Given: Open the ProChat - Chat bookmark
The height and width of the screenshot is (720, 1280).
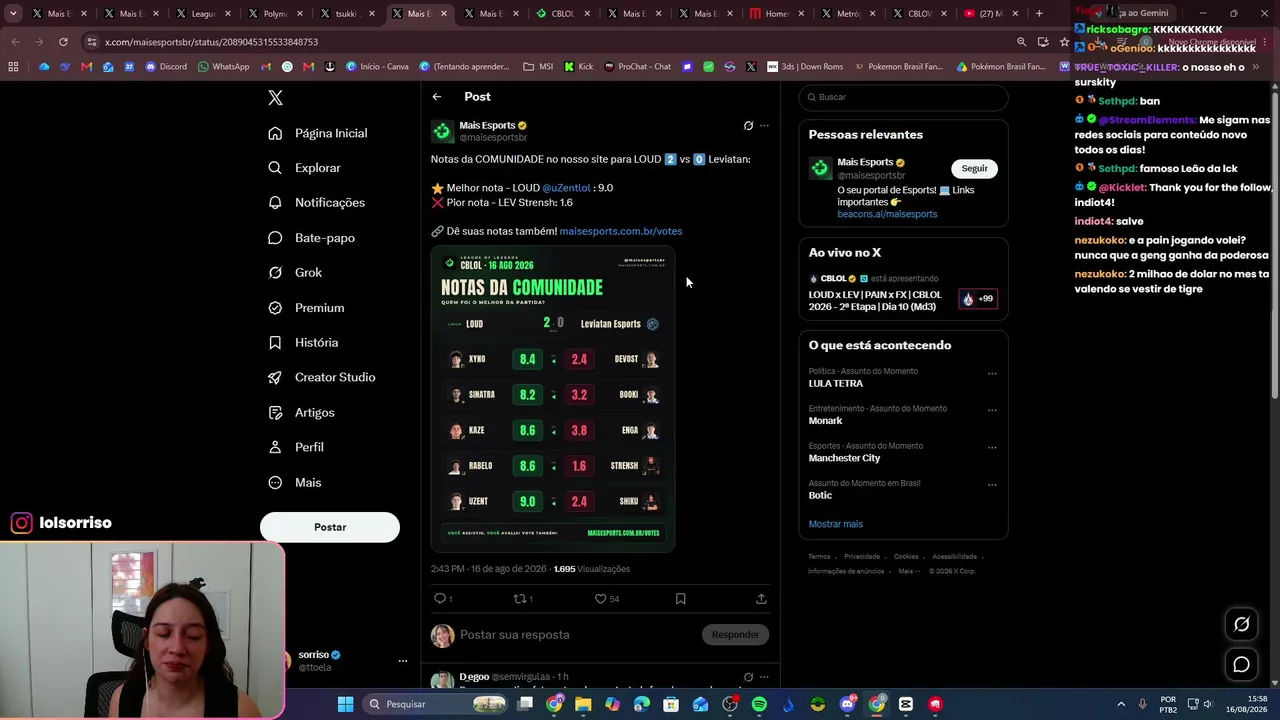Looking at the screenshot, I should coord(637,67).
